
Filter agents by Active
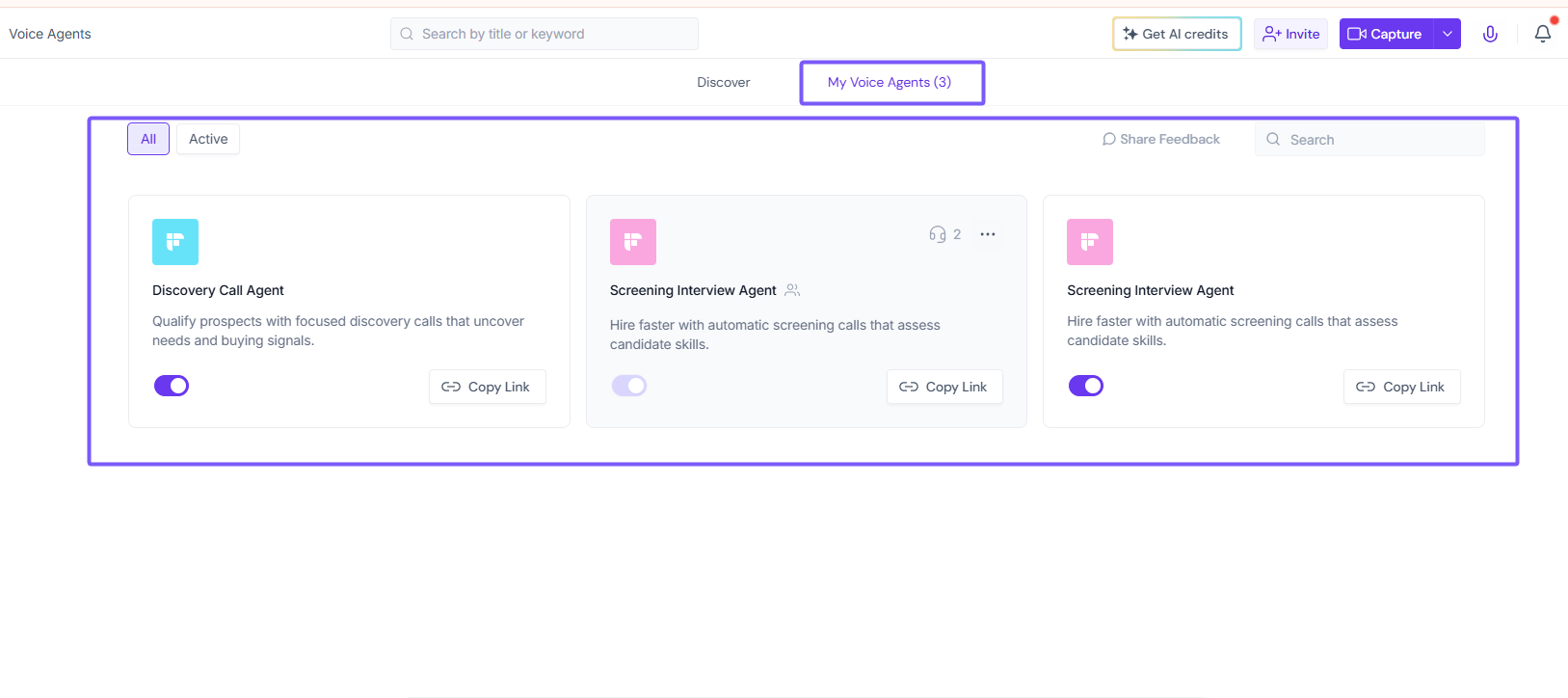click(x=208, y=139)
